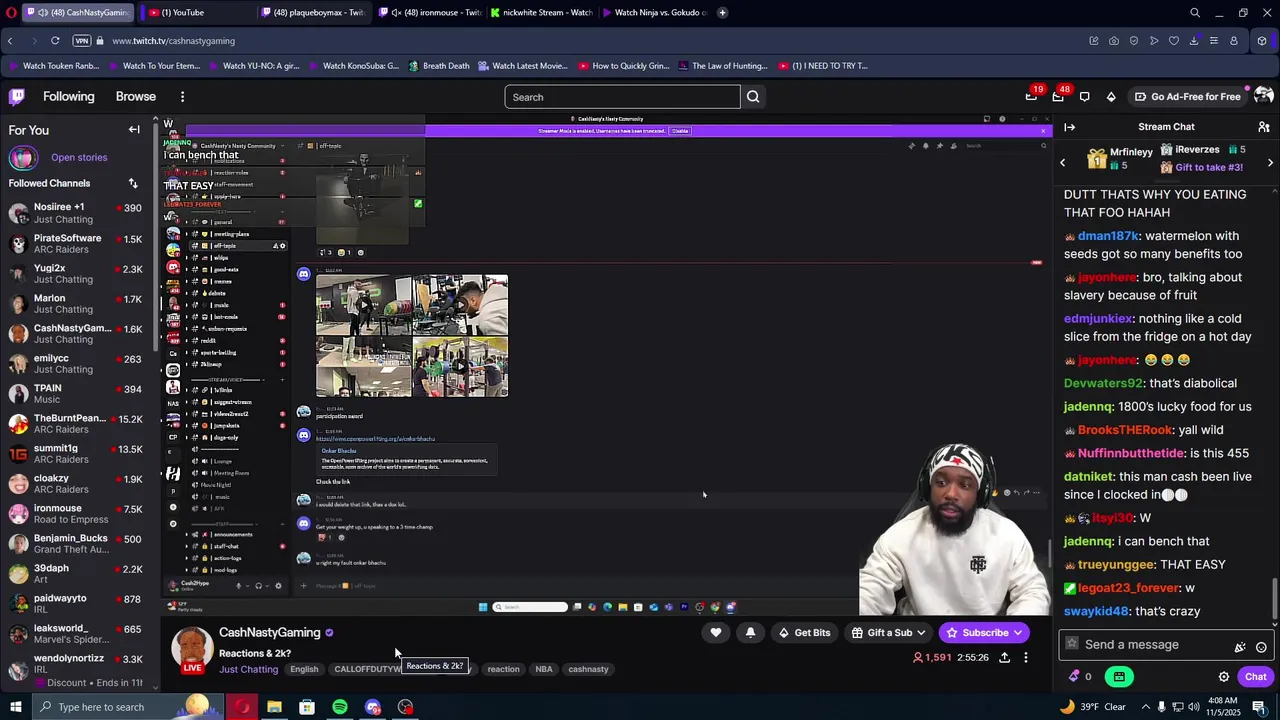Open notifications inbox with 48 badge
The height and width of the screenshot is (720, 1280).
(1058, 97)
